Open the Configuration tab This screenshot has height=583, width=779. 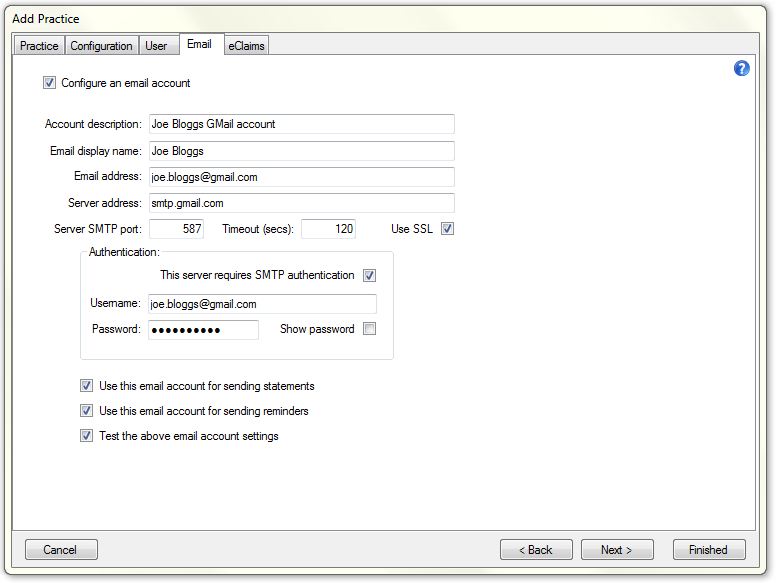tap(101, 46)
